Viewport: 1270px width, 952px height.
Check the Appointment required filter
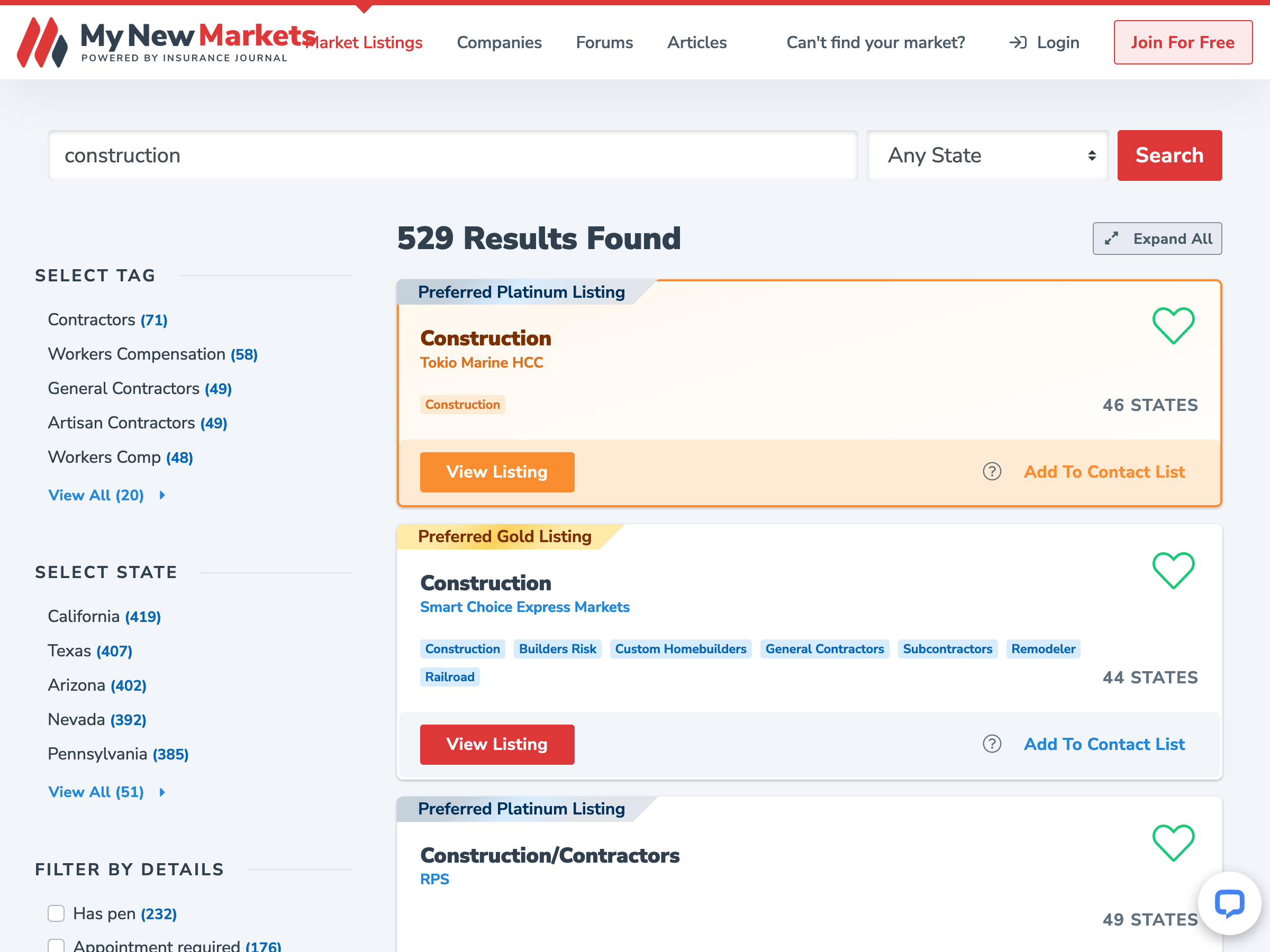(x=56, y=945)
